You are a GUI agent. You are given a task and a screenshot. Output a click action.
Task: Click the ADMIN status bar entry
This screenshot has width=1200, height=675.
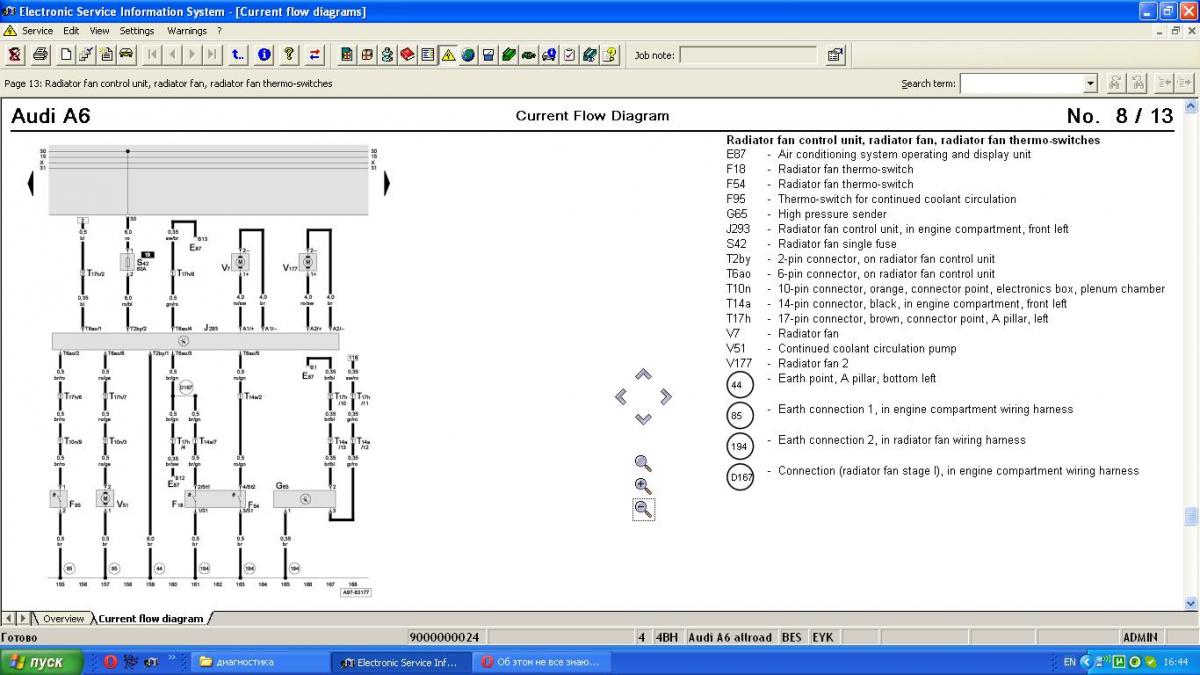(1140, 637)
